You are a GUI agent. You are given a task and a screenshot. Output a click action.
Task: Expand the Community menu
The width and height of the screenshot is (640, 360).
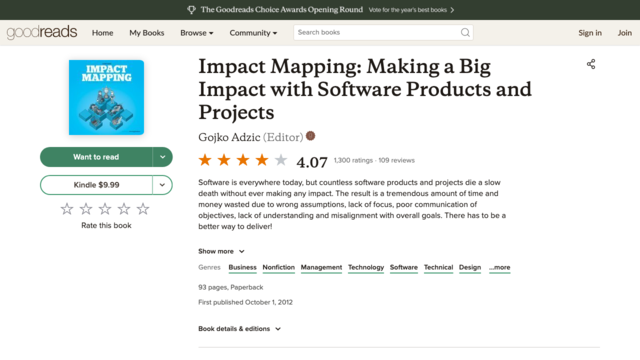point(253,33)
